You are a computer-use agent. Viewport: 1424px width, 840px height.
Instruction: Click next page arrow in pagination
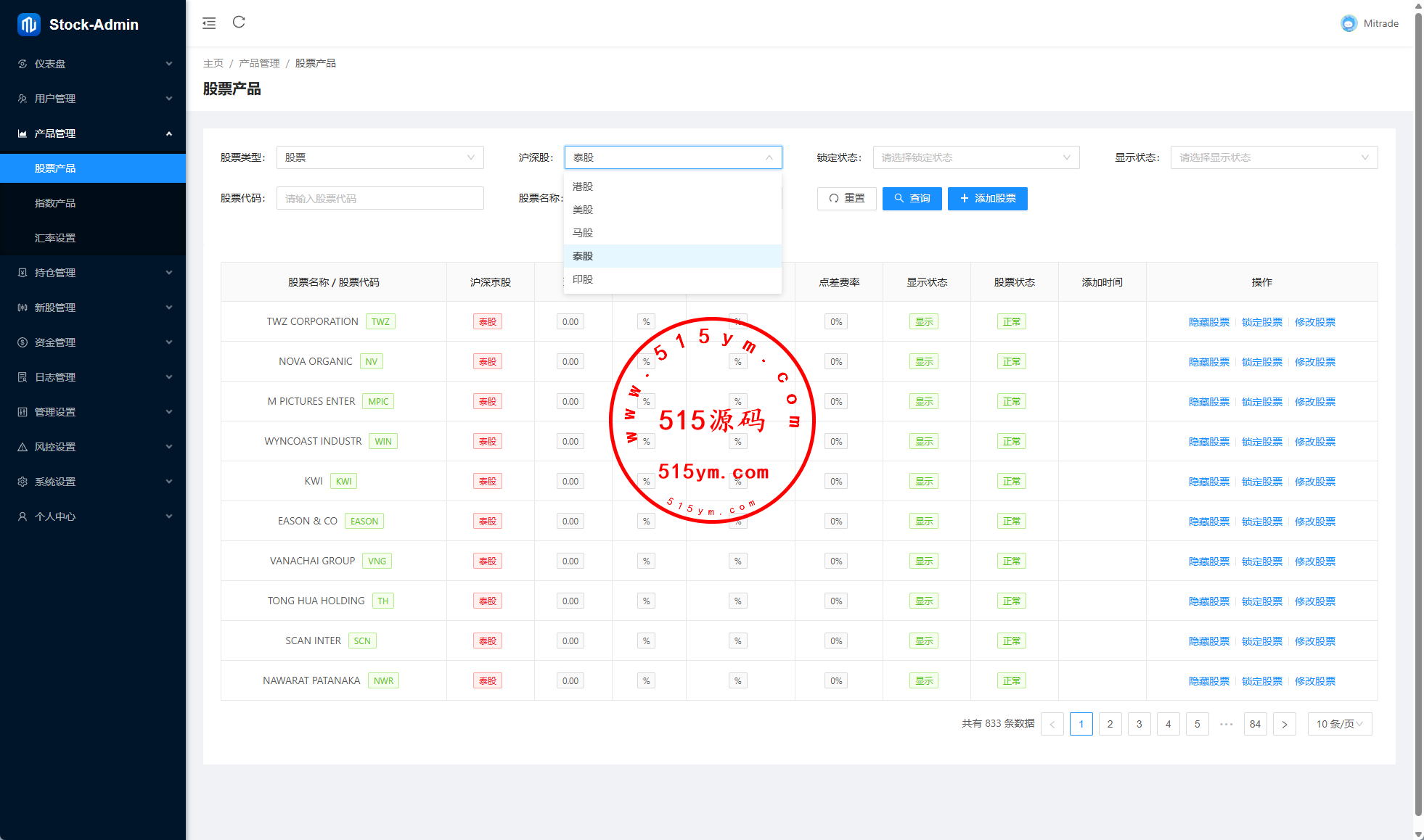click(1284, 724)
